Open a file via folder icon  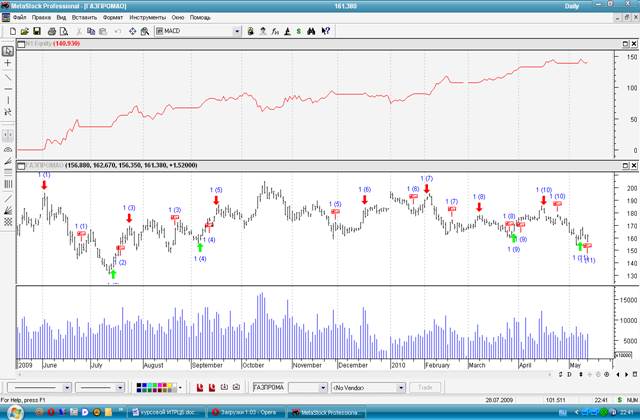[x=24, y=31]
